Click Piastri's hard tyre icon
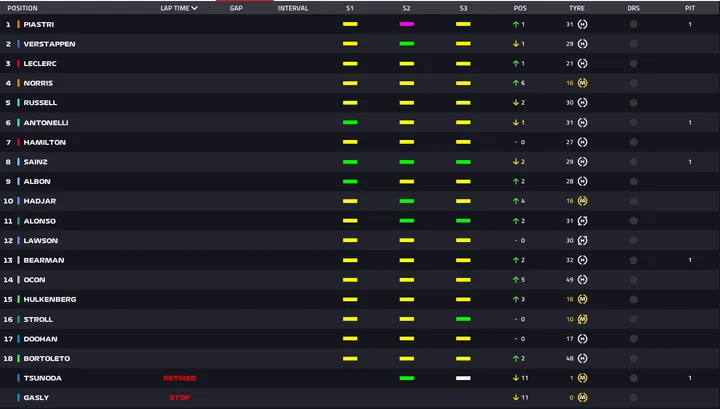 (582, 24)
